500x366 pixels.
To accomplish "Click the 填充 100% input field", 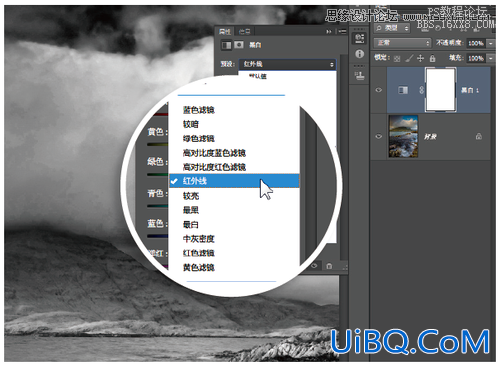I will click(476, 58).
